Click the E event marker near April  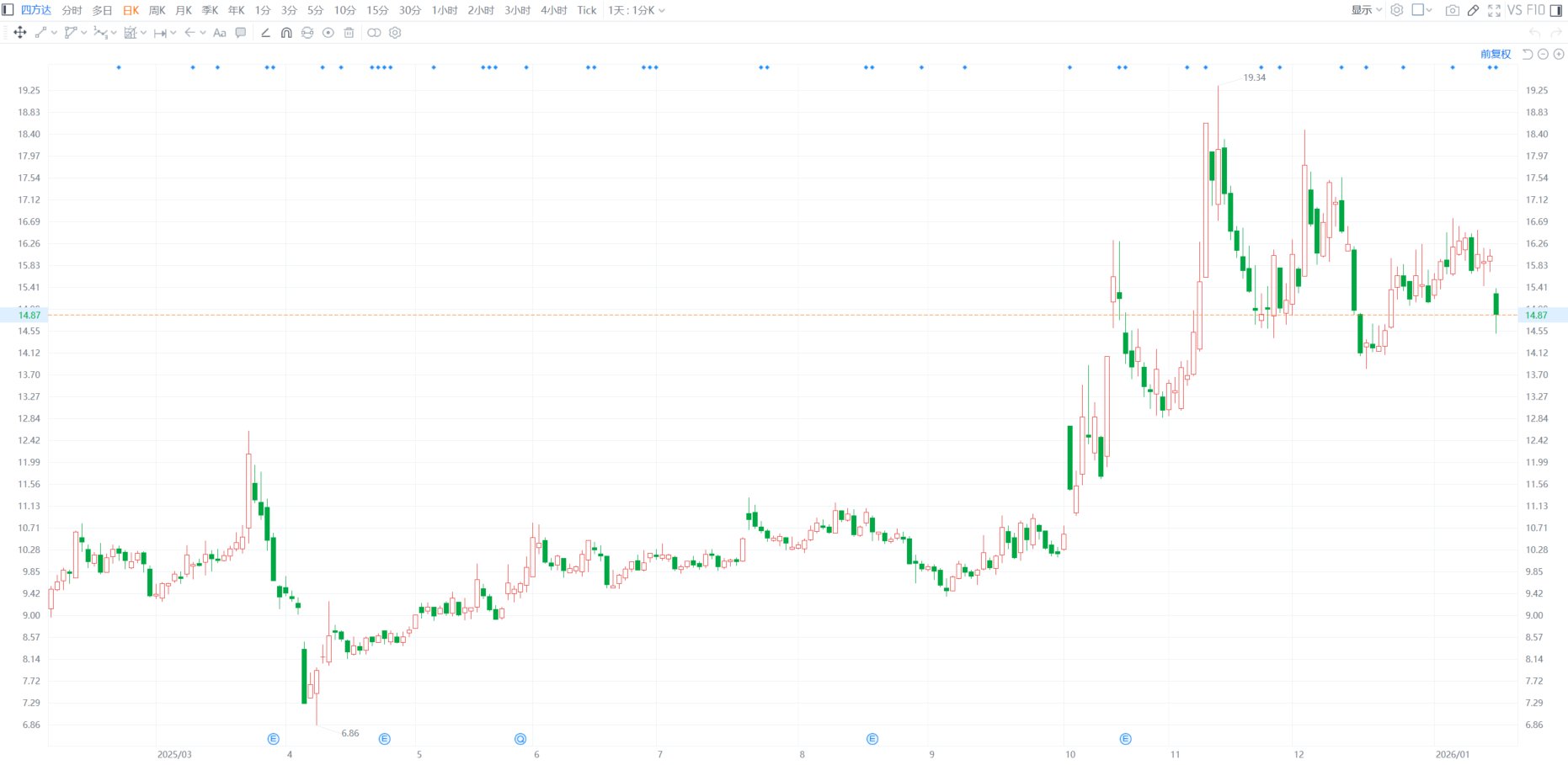(274, 739)
